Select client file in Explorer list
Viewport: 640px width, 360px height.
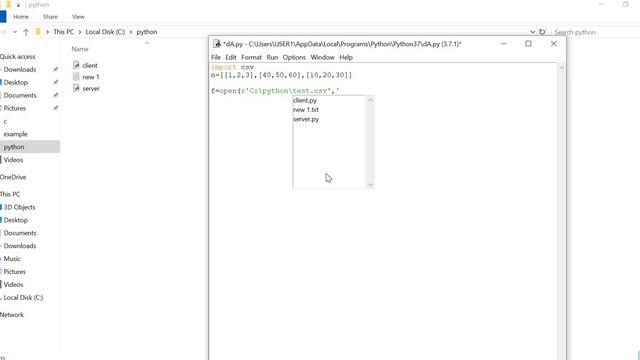[90, 65]
